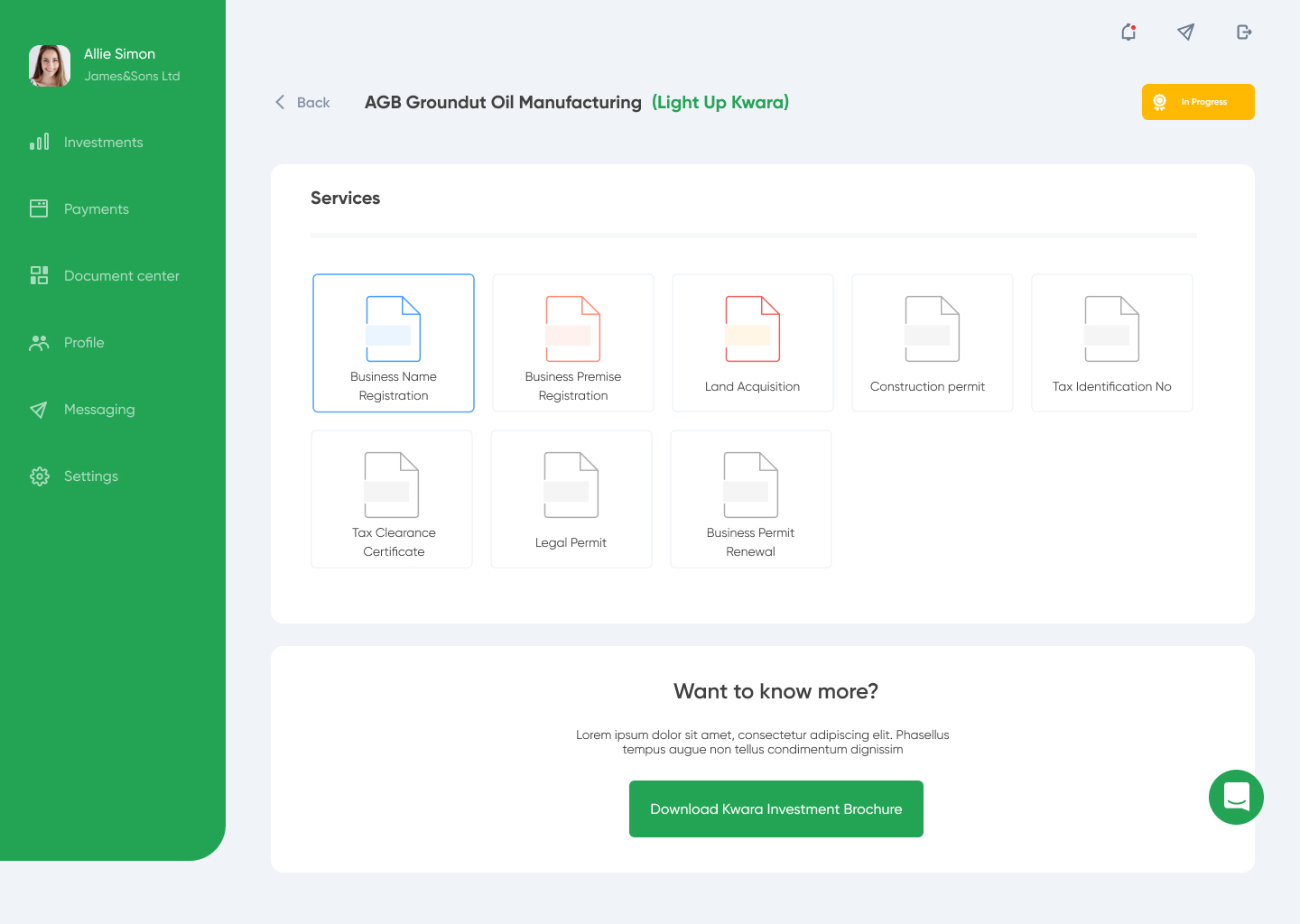Screen dimensions: 1300x924
Task: Click Allie Simon's profile avatar
Action: (x=50, y=66)
